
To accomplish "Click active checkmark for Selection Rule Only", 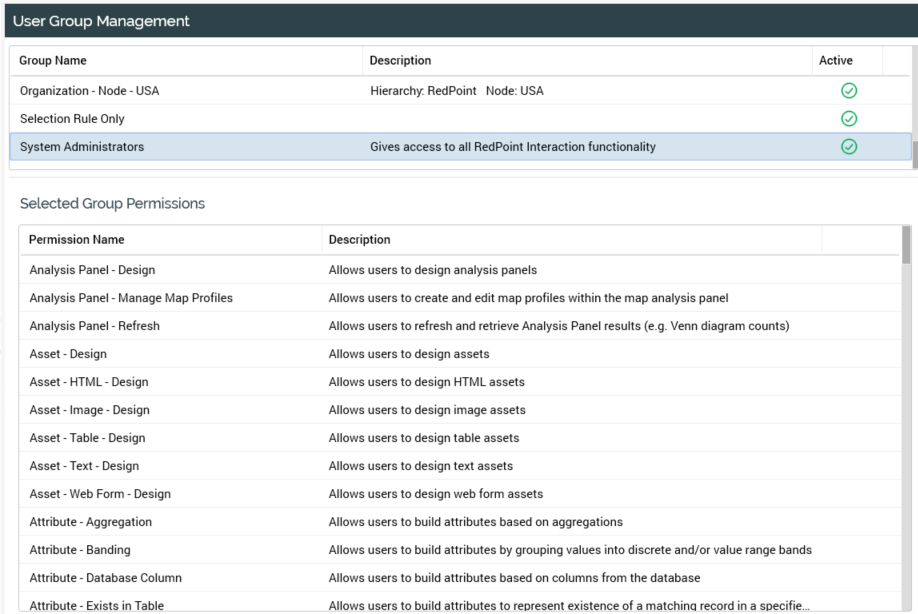I will pos(849,119).
